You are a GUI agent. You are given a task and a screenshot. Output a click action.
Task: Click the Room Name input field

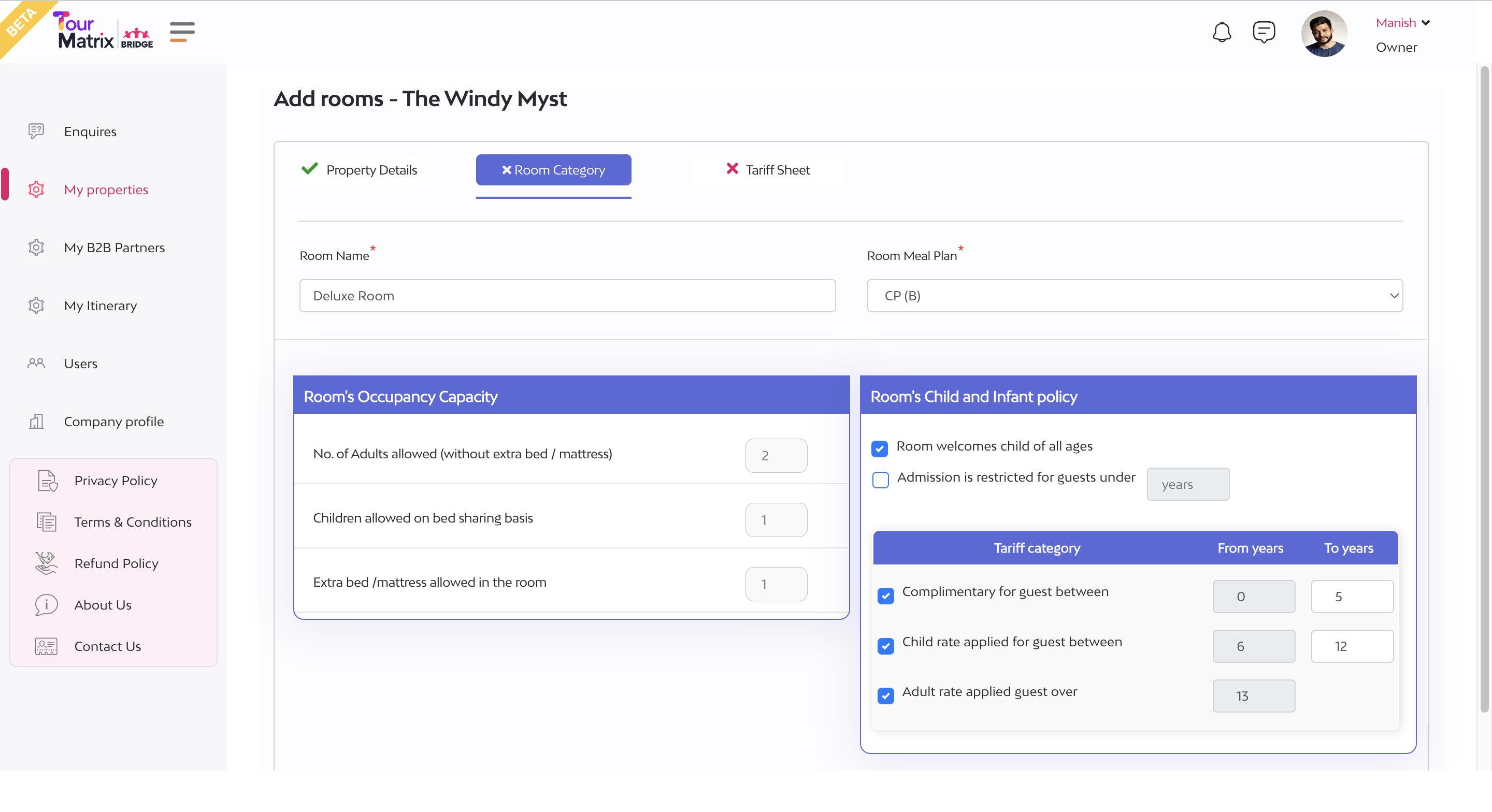click(567, 296)
